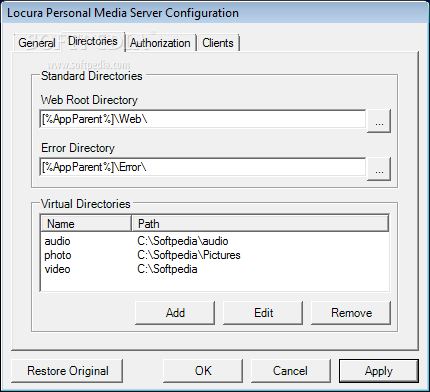Screen dimensions: 430x392
Task: Browse for Web Root Directory folder
Action: 379,121
